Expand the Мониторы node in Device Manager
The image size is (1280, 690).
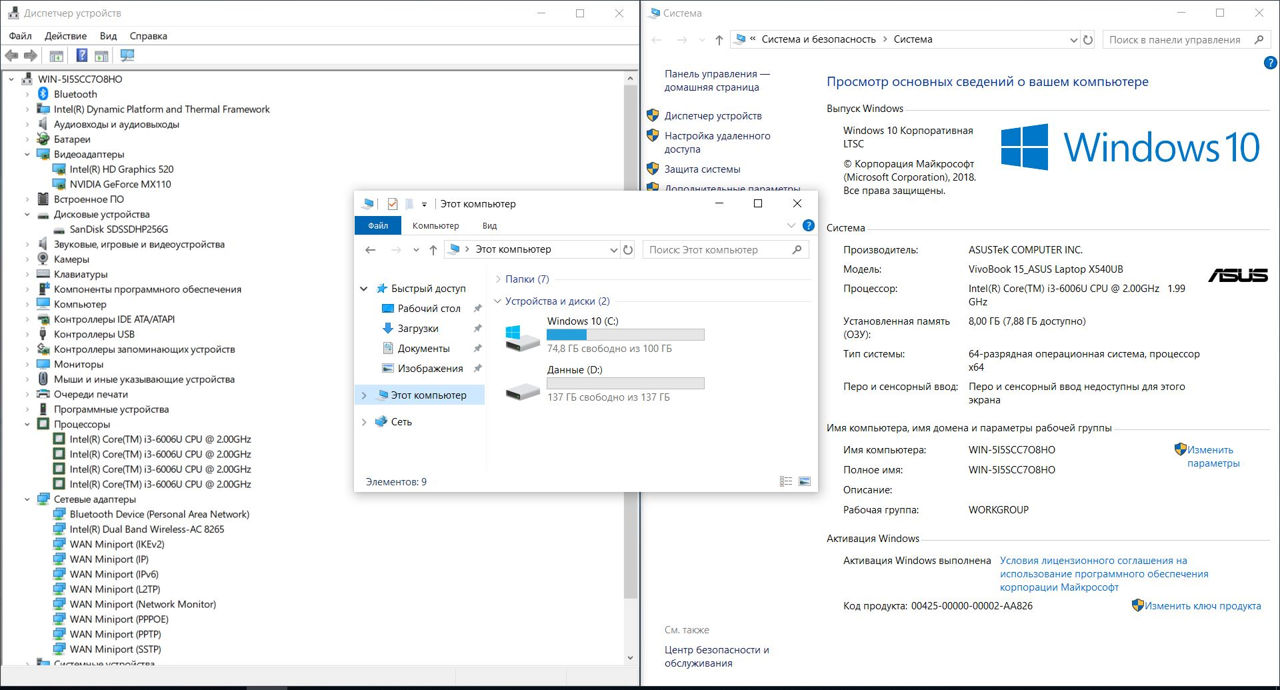point(27,364)
